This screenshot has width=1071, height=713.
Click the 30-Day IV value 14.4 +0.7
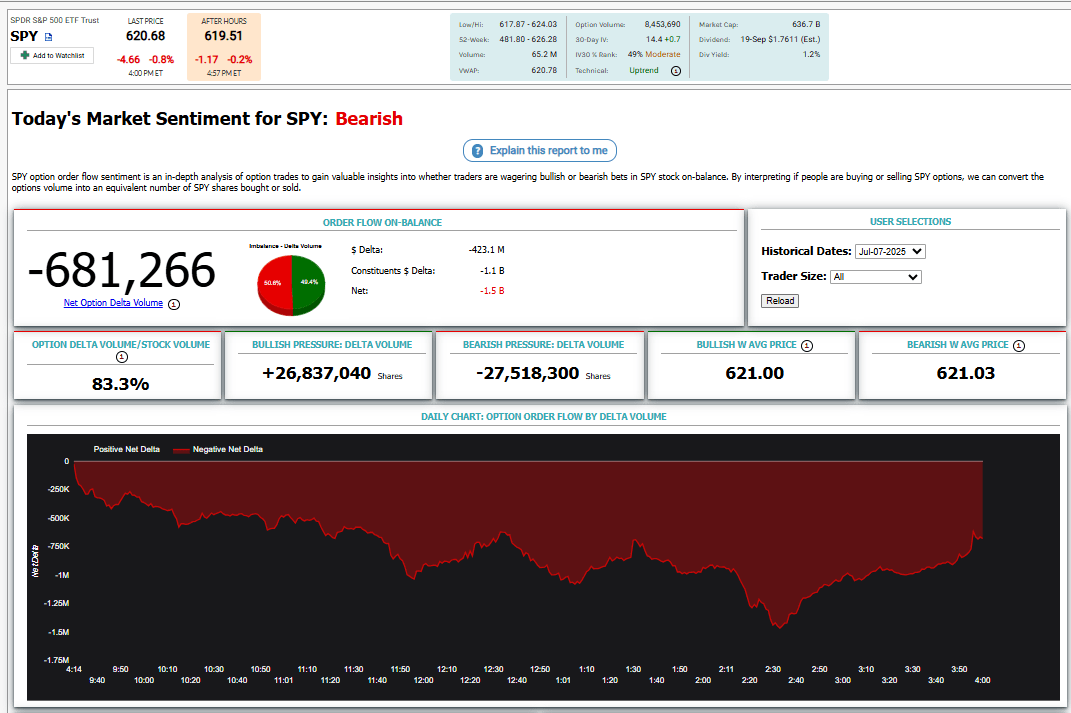pos(663,40)
